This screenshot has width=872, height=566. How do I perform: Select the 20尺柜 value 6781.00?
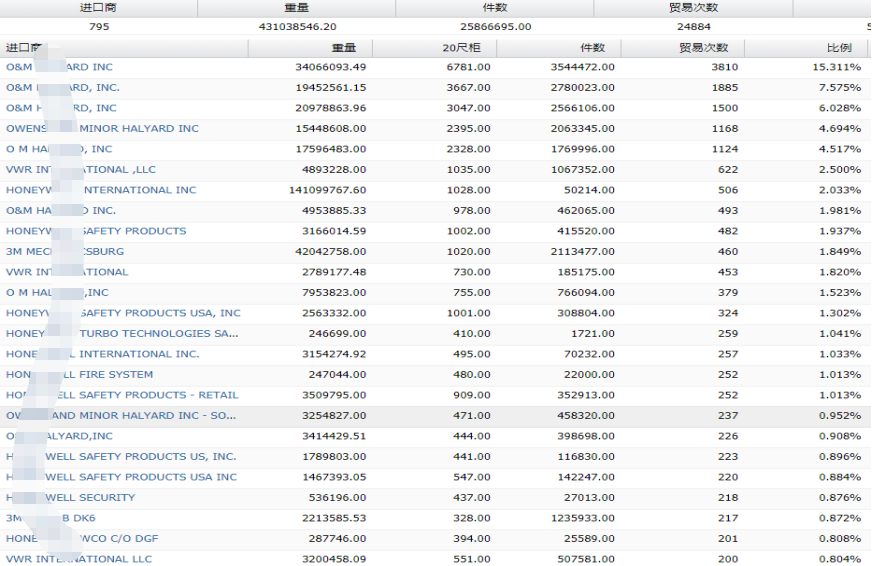coord(468,67)
